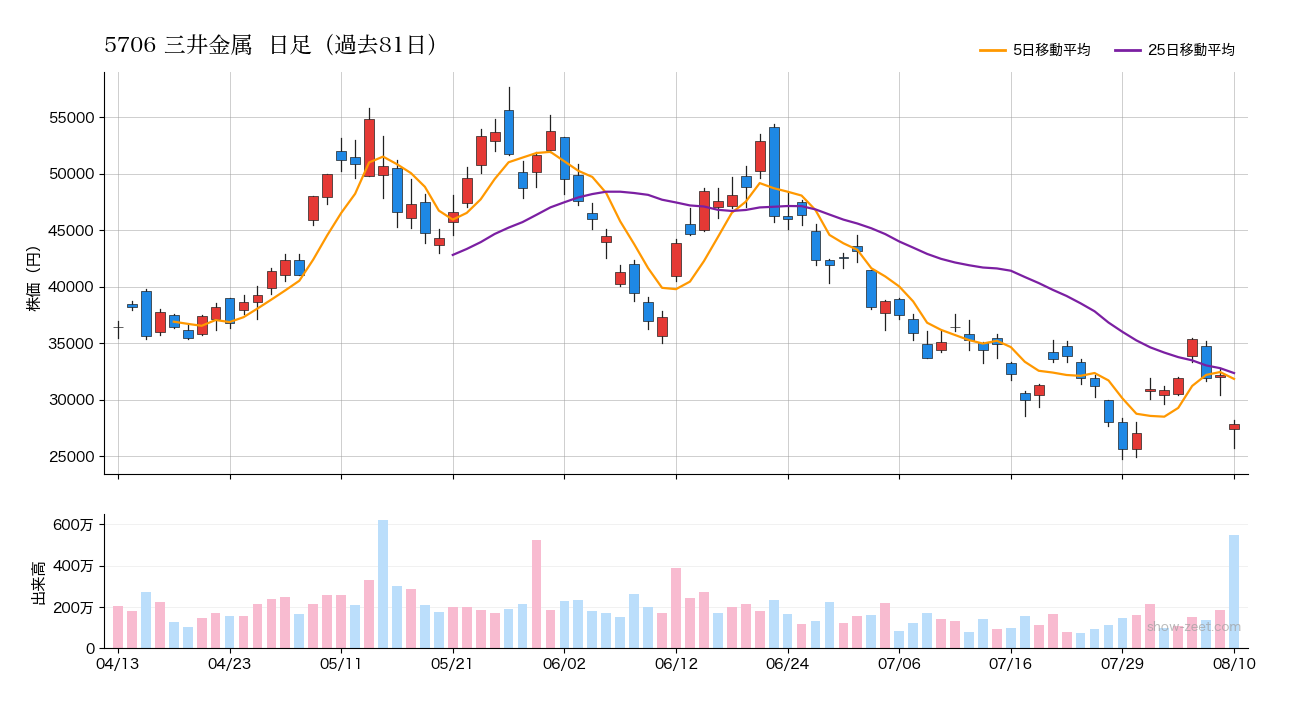The width and height of the screenshot is (1300, 720).
Task: Click the 06/02 date label
Action: pos(564,664)
